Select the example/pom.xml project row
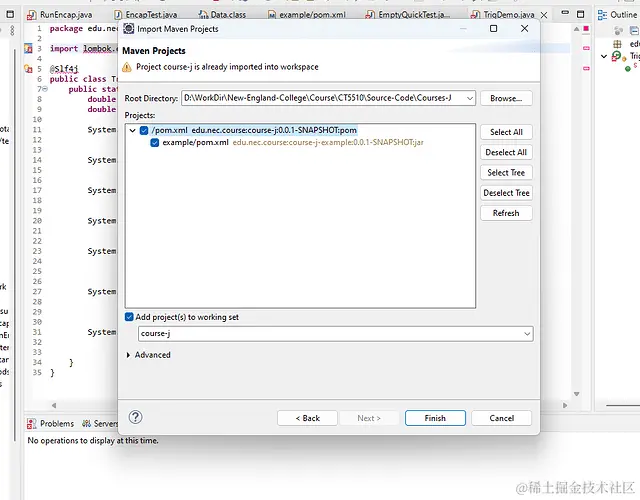This screenshot has width=640, height=500. [x=293, y=142]
